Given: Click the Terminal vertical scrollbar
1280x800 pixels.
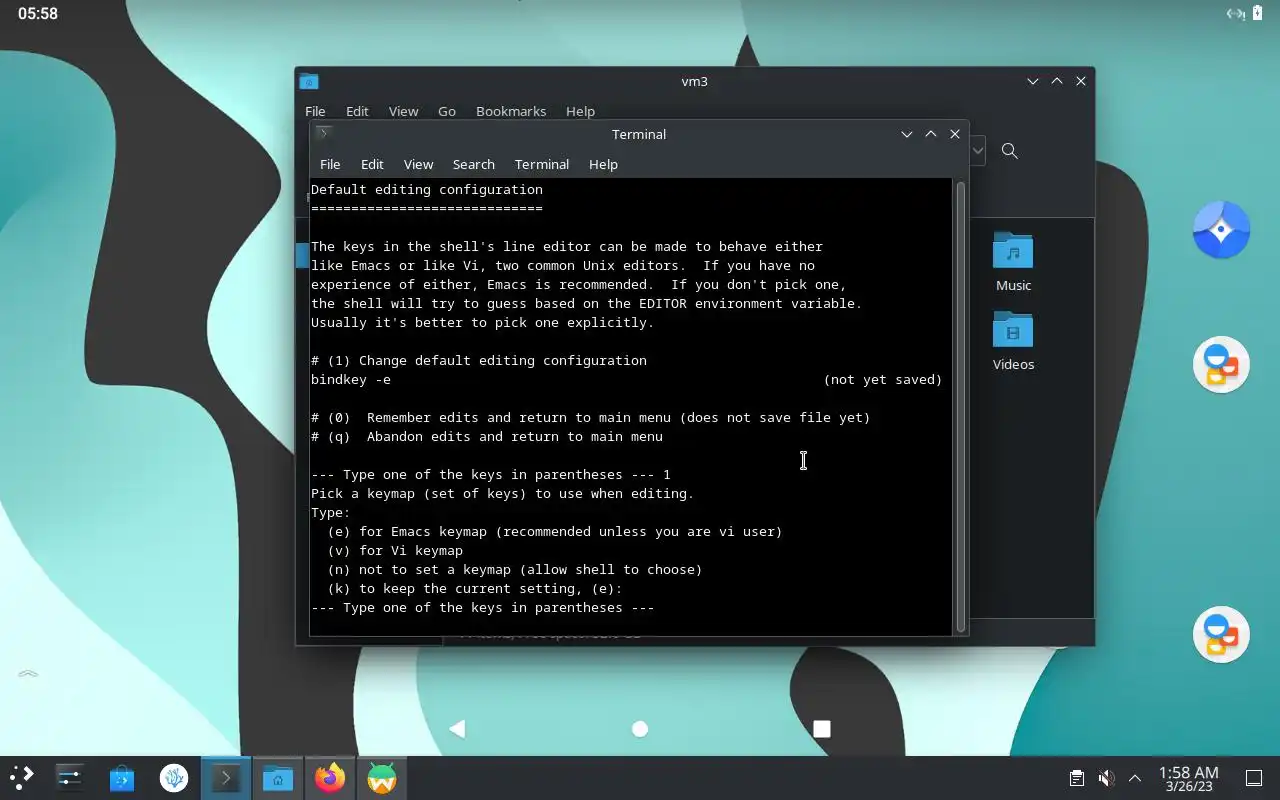Looking at the screenshot, I should (x=961, y=406).
